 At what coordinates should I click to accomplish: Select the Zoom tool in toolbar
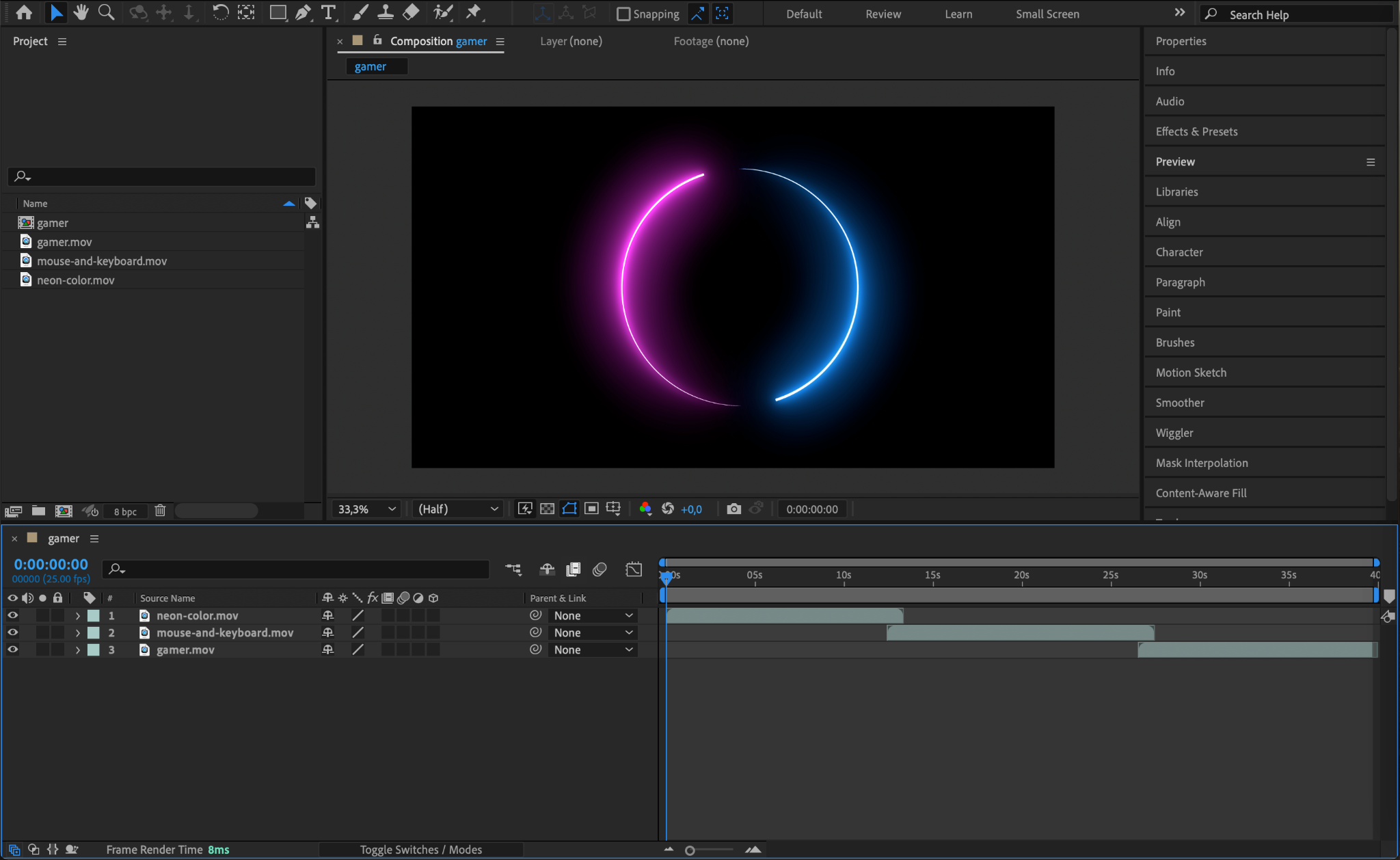pyautogui.click(x=106, y=12)
